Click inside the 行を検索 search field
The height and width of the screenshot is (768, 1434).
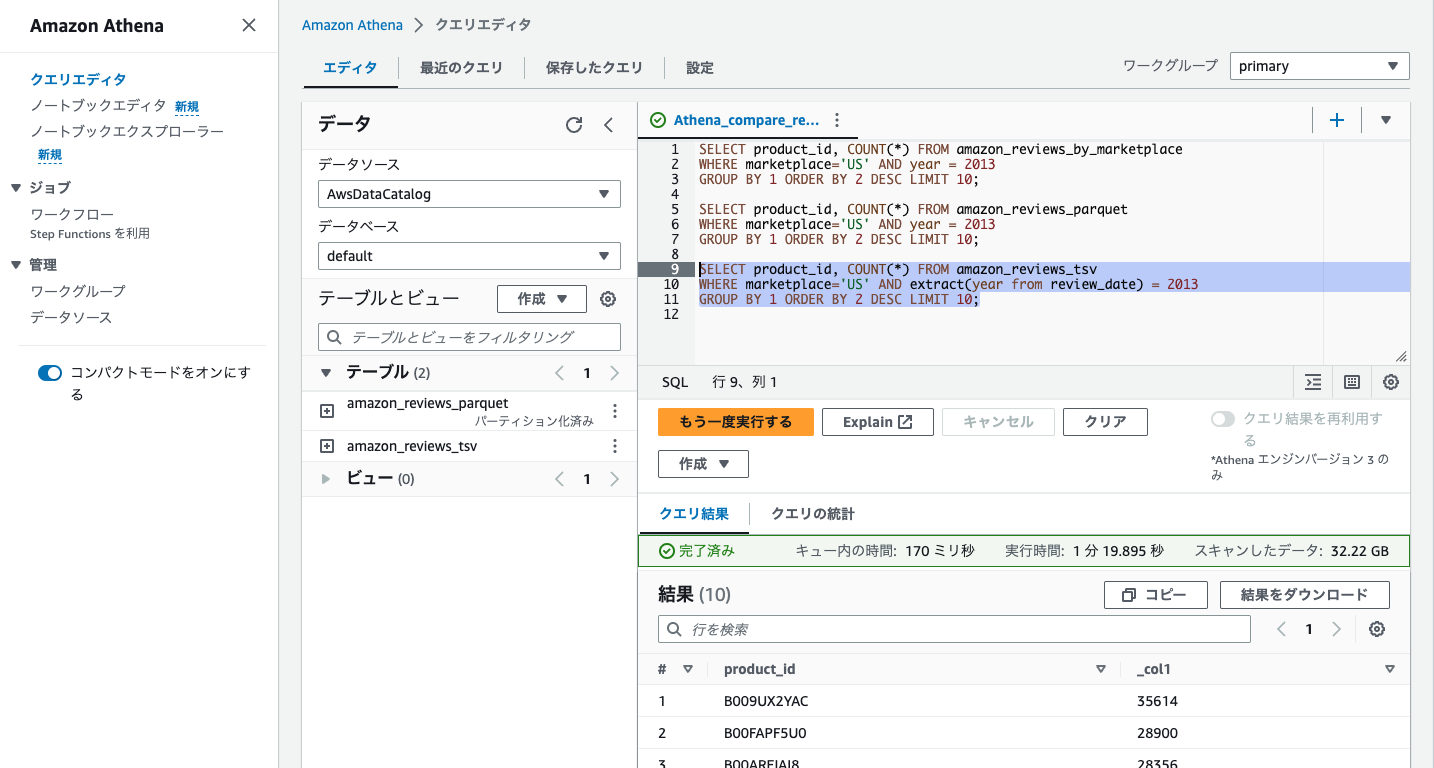pyautogui.click(x=950, y=629)
